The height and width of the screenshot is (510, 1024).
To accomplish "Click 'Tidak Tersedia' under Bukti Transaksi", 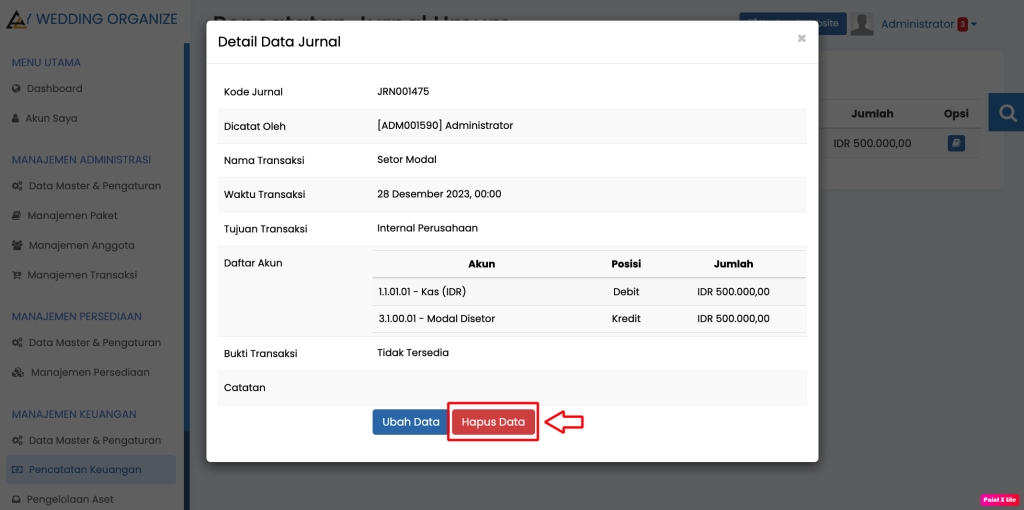I will coord(413,353).
